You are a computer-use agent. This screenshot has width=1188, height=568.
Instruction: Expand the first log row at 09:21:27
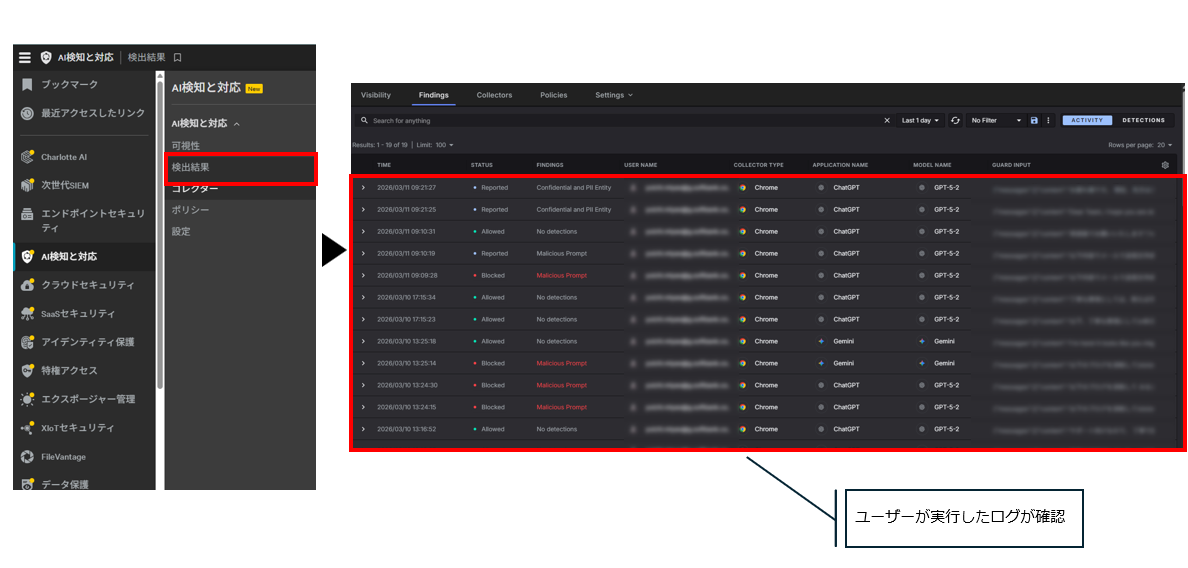pos(363,188)
